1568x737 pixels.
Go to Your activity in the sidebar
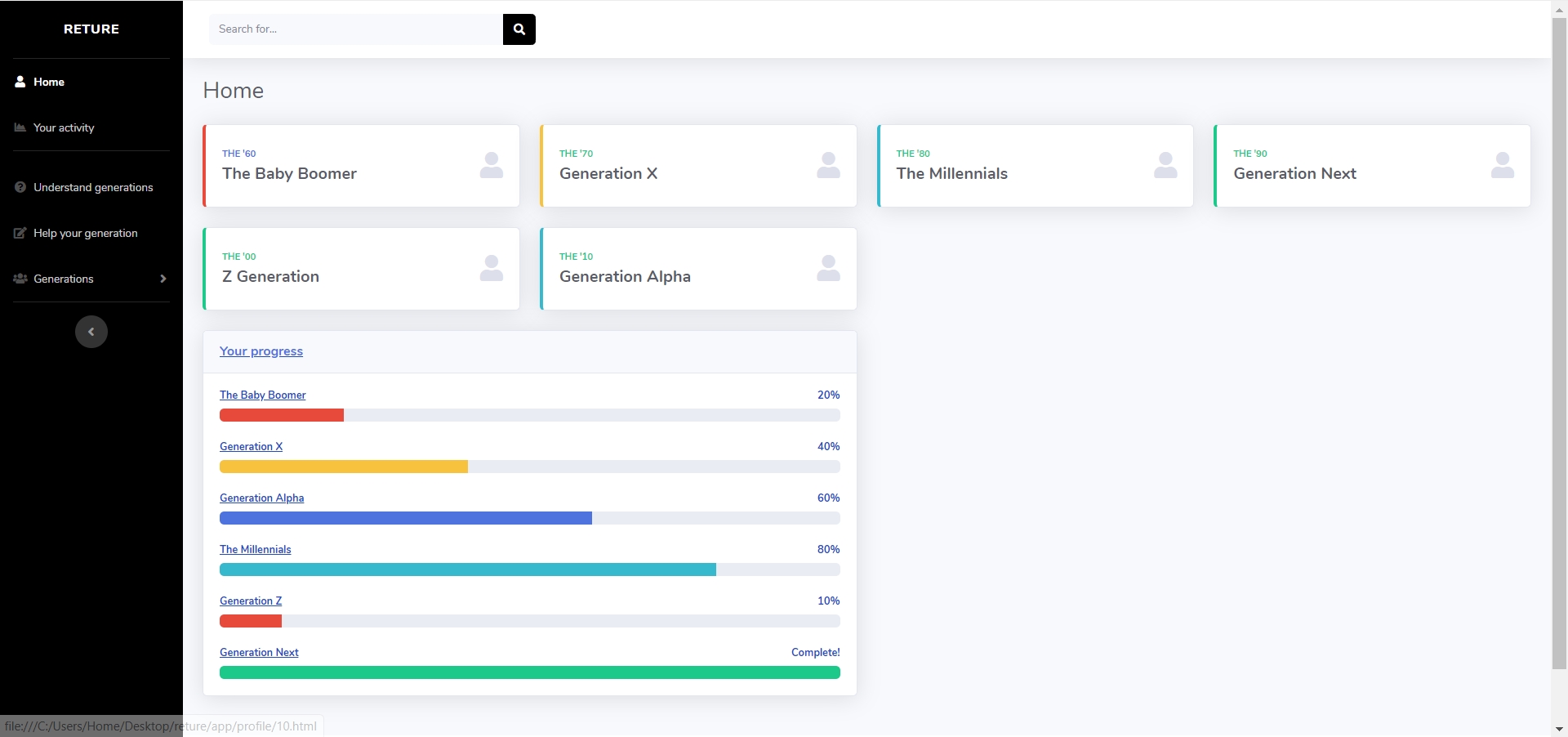(x=64, y=127)
